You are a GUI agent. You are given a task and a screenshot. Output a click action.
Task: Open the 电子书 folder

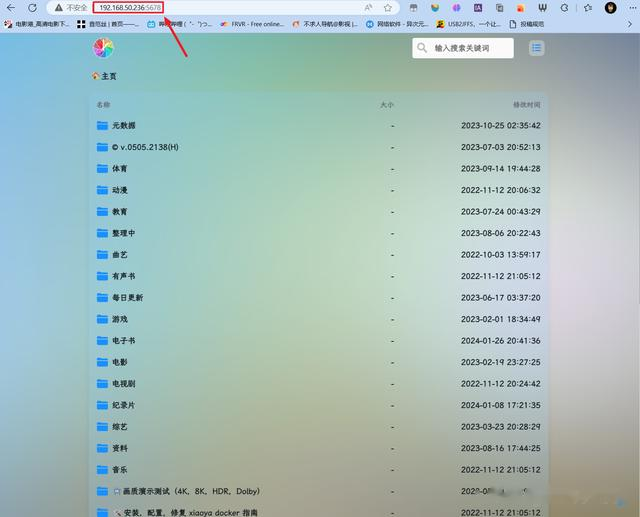pos(318,341)
